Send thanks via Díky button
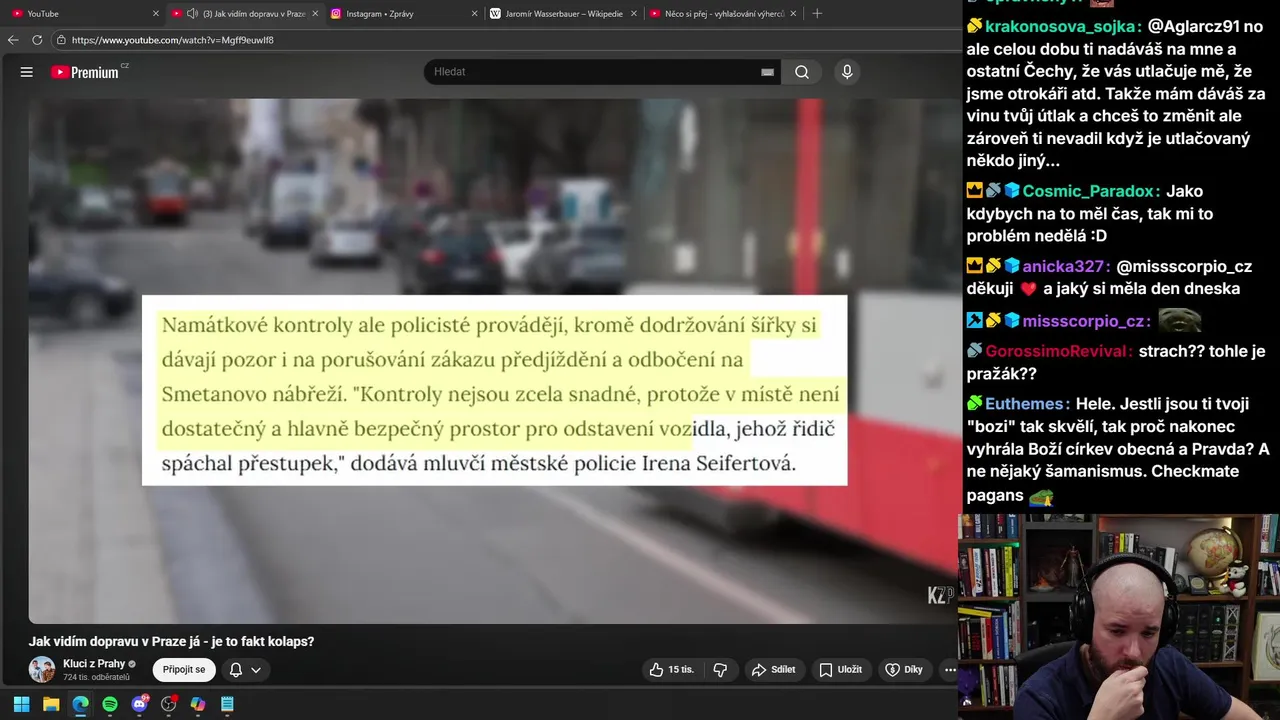Screen dimensions: 1280x720 [x=904, y=670]
